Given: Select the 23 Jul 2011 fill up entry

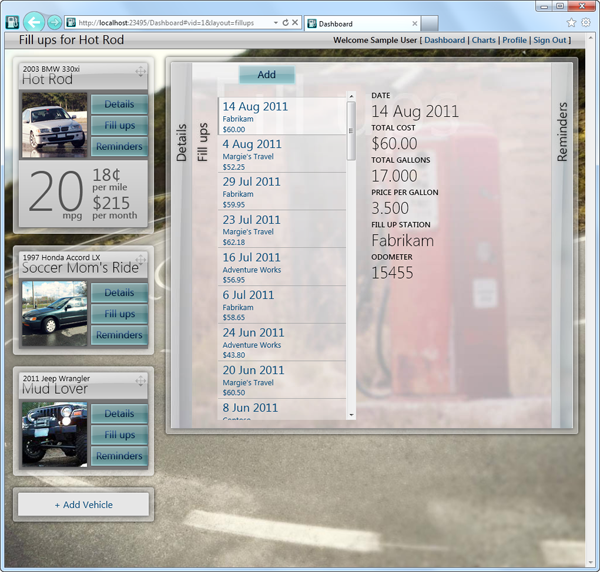Looking at the screenshot, I should 282,229.
